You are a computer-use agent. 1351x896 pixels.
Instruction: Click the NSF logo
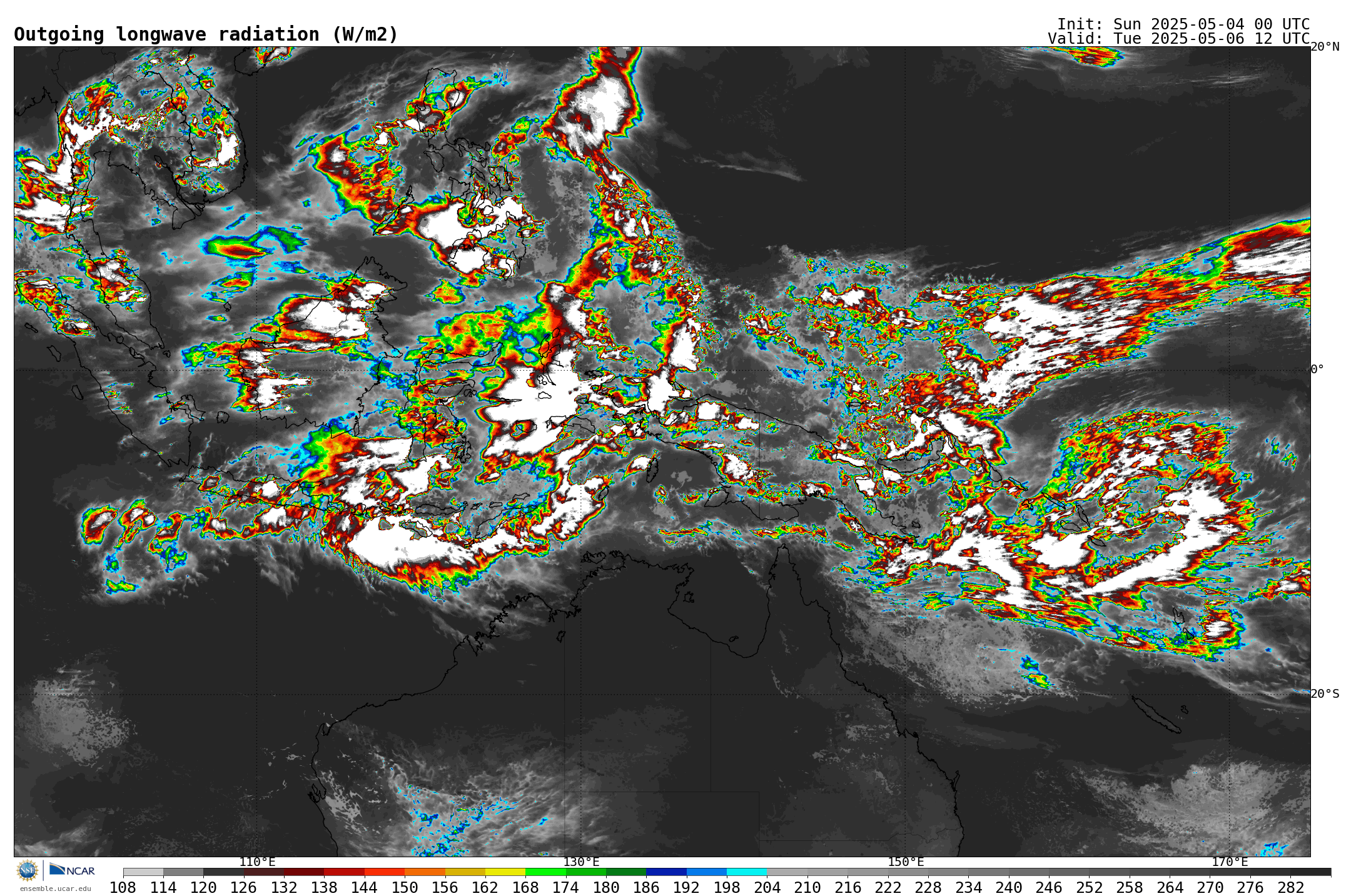pyautogui.click(x=28, y=870)
